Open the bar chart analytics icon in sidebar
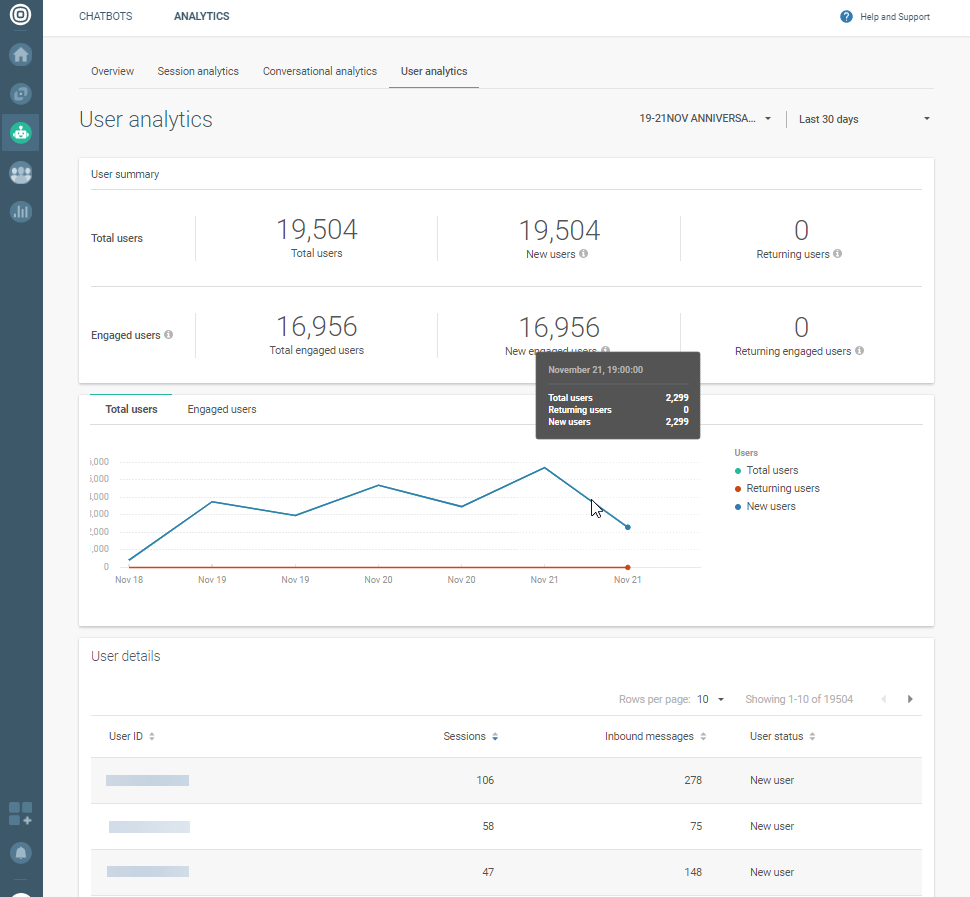Screen dimensions: 970x897 tap(20, 211)
